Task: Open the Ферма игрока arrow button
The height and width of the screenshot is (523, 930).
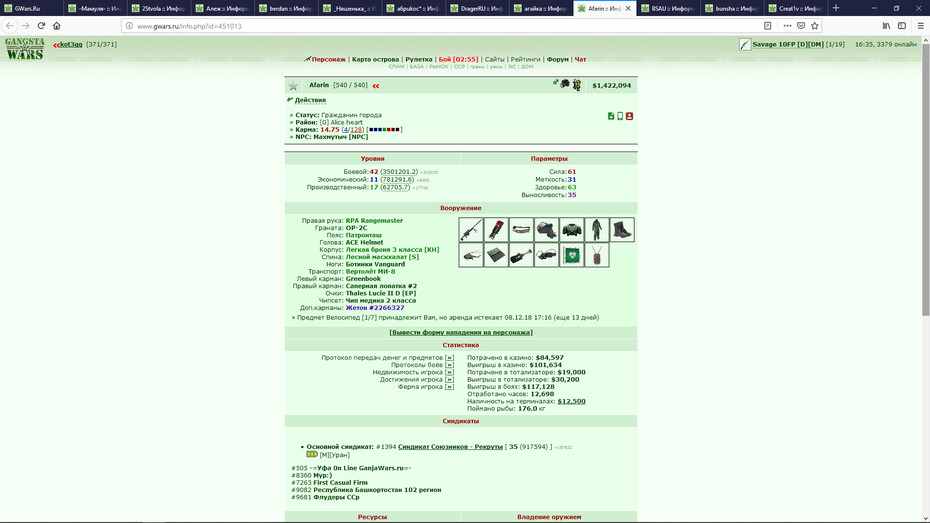Action: pos(449,387)
